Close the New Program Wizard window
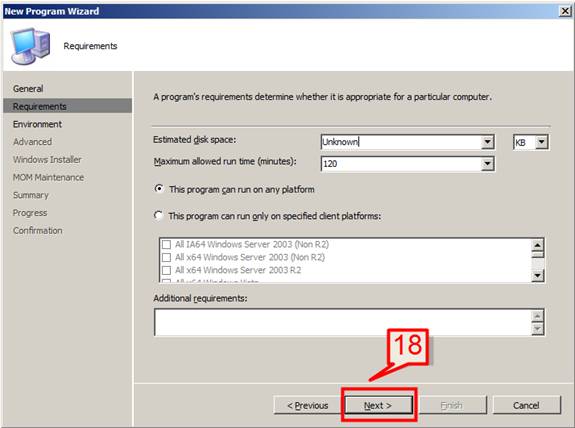The height and width of the screenshot is (428, 575). pyautogui.click(x=565, y=11)
